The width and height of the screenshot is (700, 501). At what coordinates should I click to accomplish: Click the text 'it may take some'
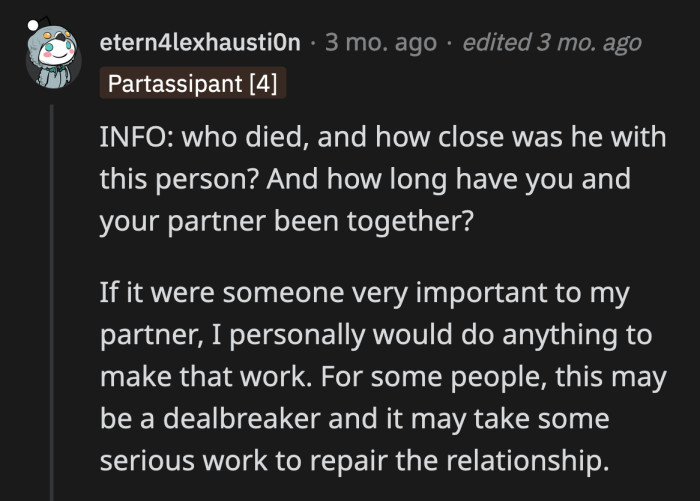(x=498, y=419)
